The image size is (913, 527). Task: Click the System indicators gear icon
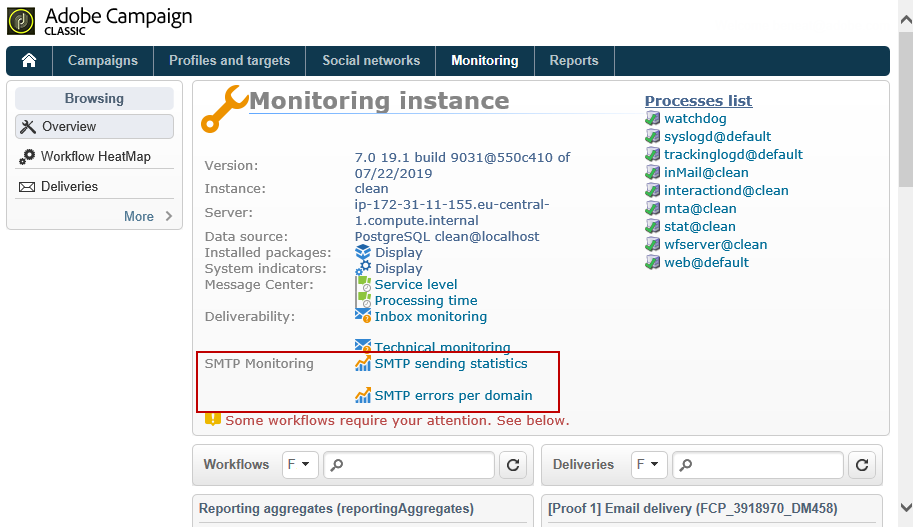click(x=363, y=268)
